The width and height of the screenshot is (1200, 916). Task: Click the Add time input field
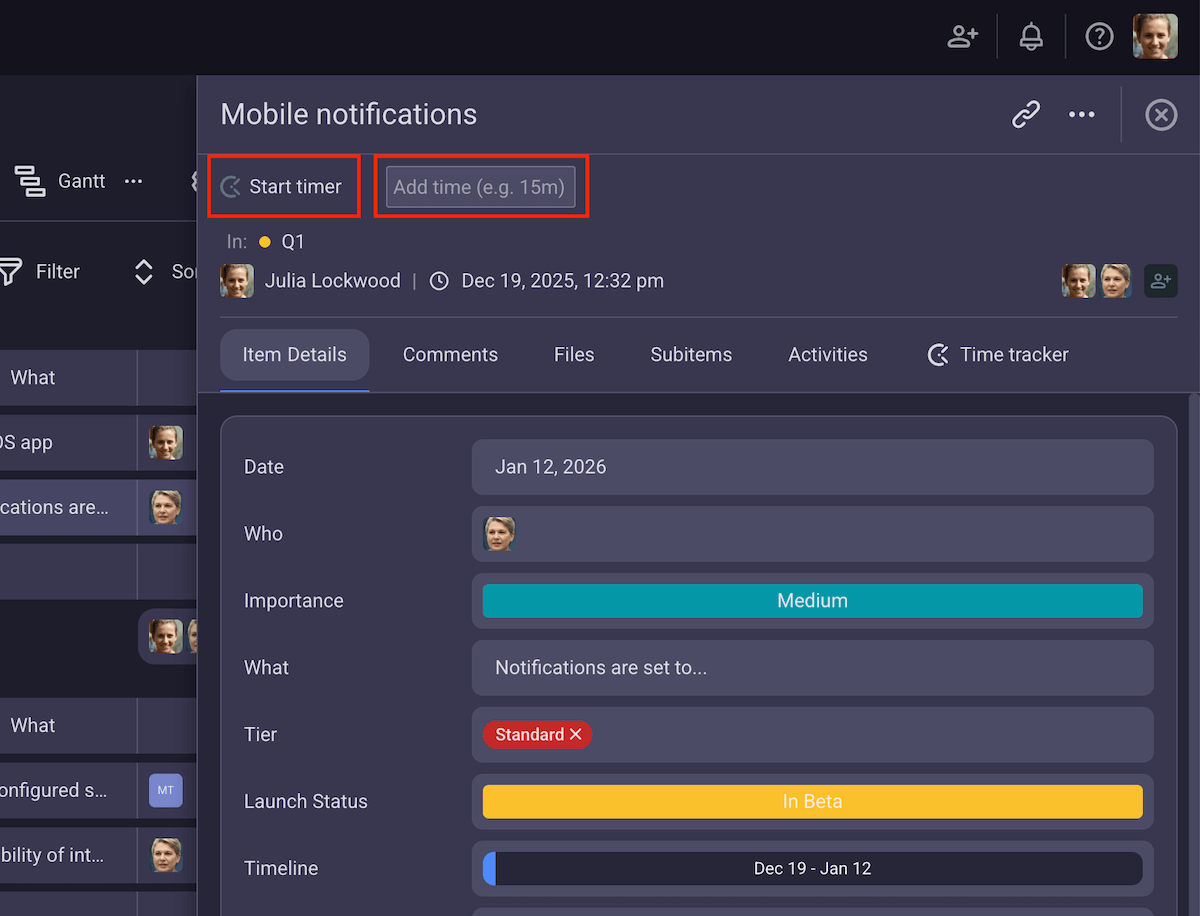pyautogui.click(x=481, y=186)
